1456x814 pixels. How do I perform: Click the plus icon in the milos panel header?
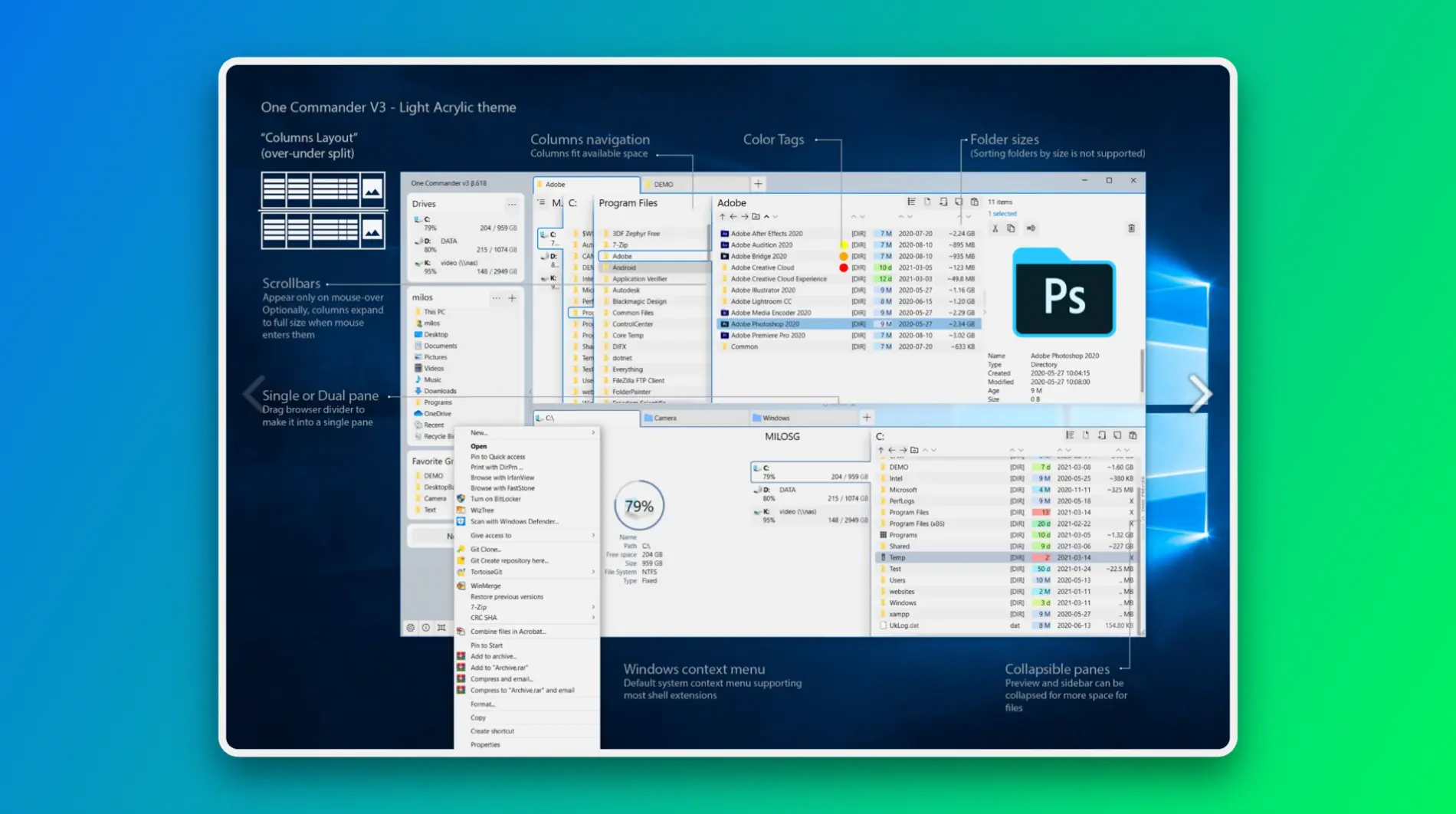(x=512, y=297)
